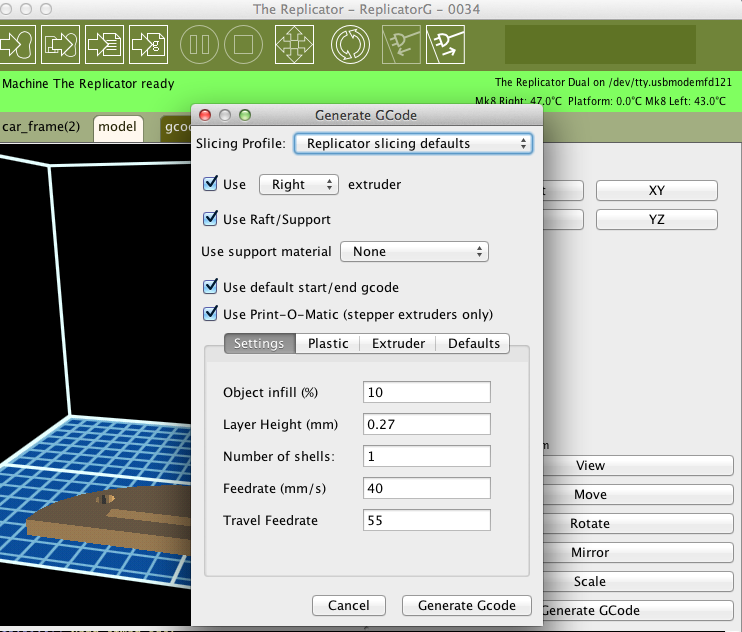The width and height of the screenshot is (742, 632).
Task: Open the Right extruder selection dropdown
Action: tap(299, 184)
